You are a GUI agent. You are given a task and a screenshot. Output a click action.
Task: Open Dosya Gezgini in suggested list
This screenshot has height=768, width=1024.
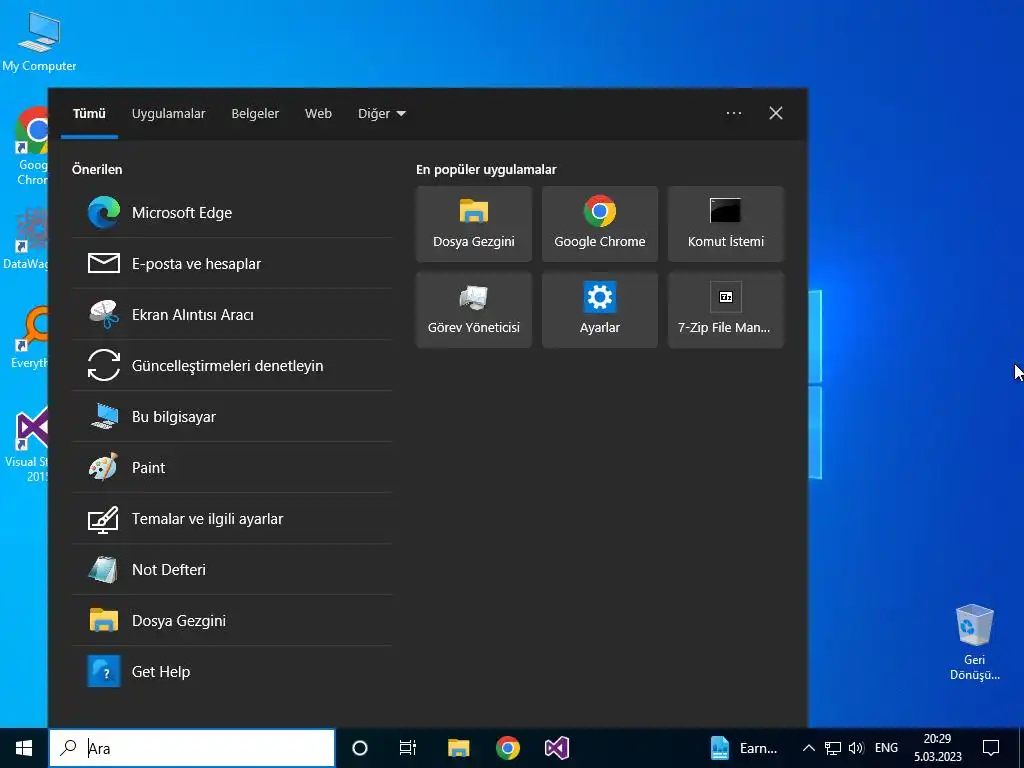pyautogui.click(x=232, y=620)
